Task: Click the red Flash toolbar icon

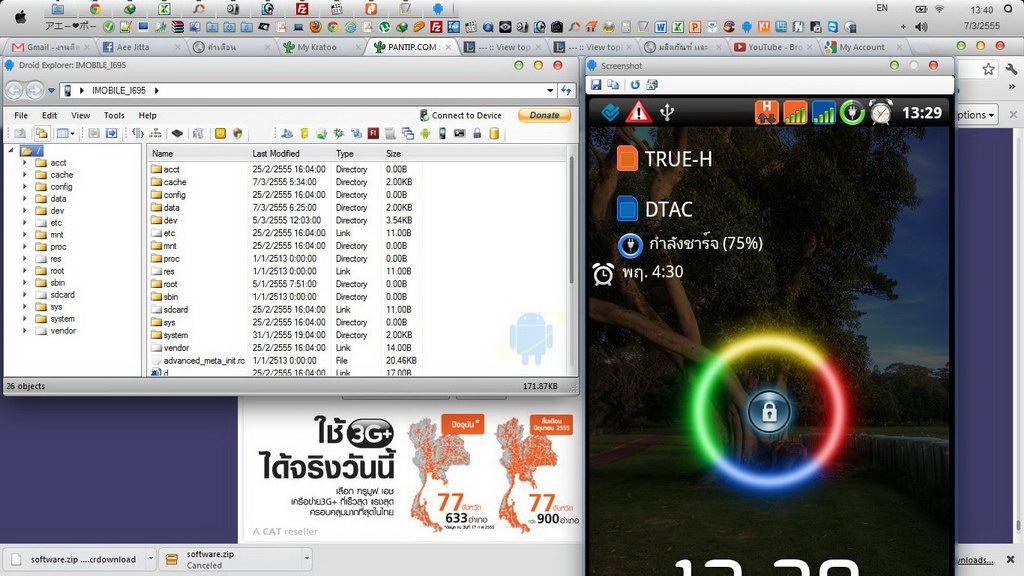Action: coord(373,133)
